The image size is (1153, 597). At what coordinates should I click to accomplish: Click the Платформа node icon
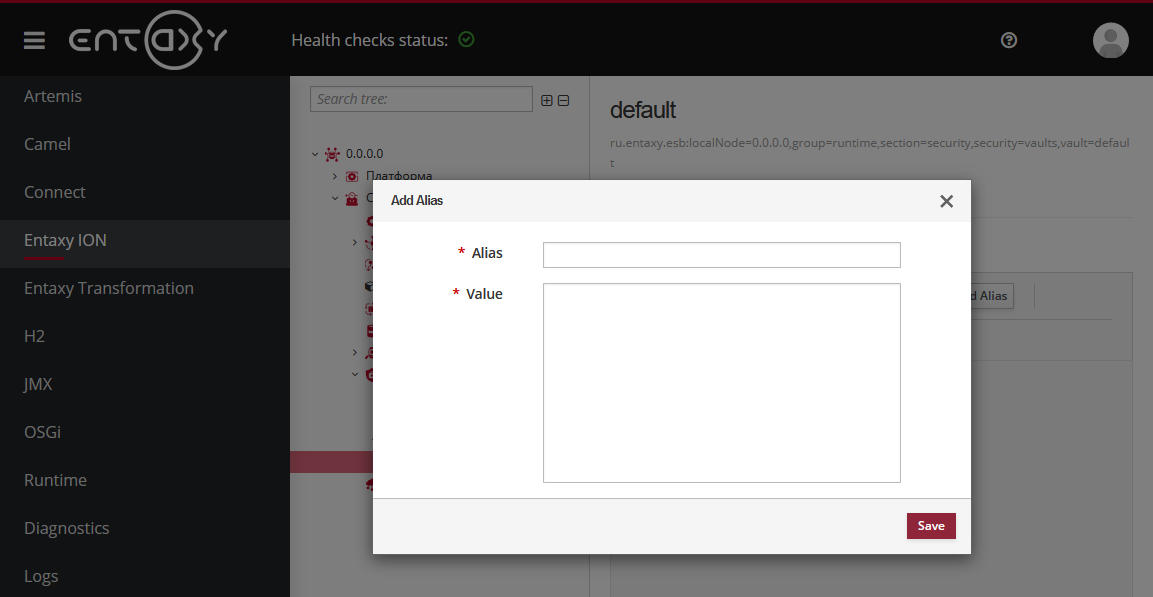coord(352,176)
